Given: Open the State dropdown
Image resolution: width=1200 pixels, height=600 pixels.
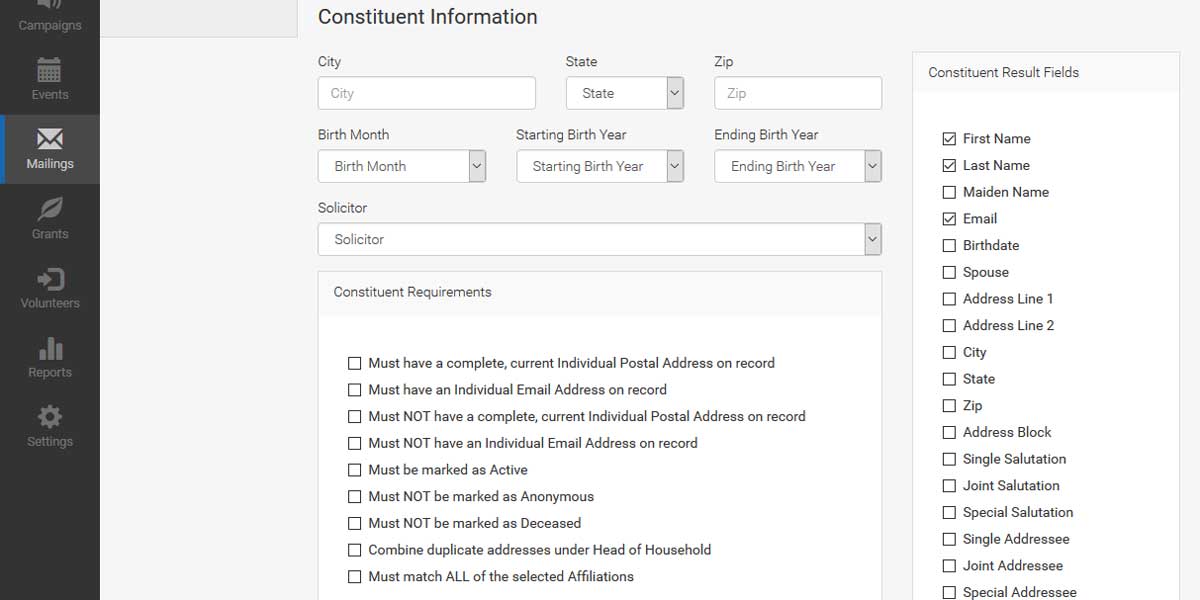Looking at the screenshot, I should [x=625, y=93].
